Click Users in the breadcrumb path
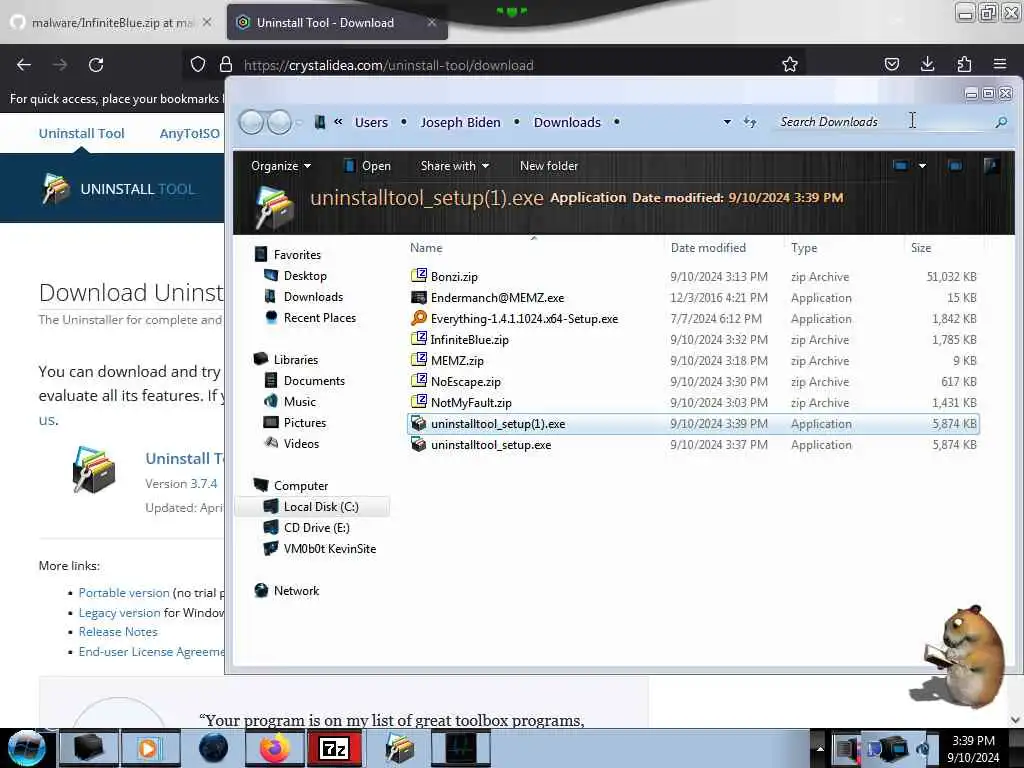 tap(371, 122)
